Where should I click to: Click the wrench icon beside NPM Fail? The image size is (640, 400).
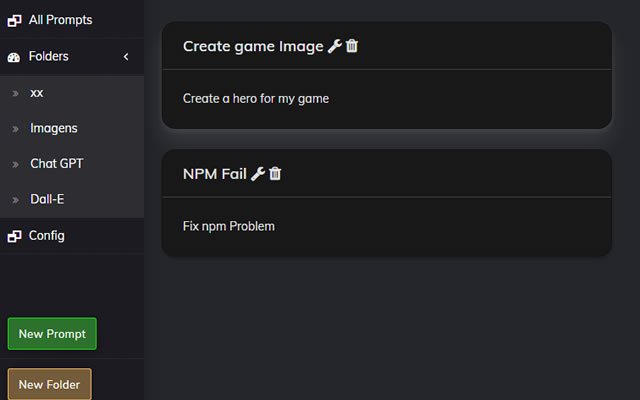point(258,174)
